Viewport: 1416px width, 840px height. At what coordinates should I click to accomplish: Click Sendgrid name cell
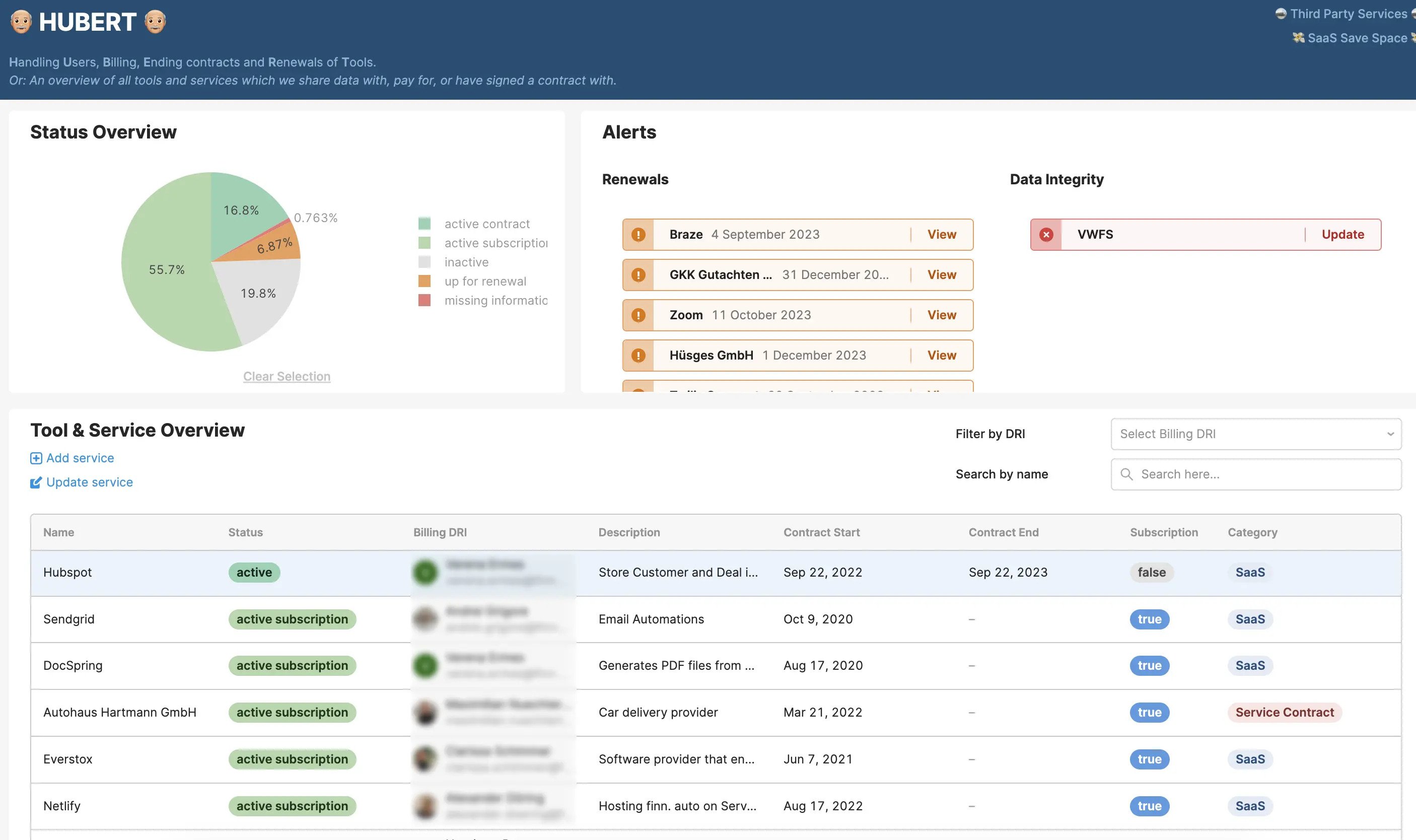tap(68, 619)
